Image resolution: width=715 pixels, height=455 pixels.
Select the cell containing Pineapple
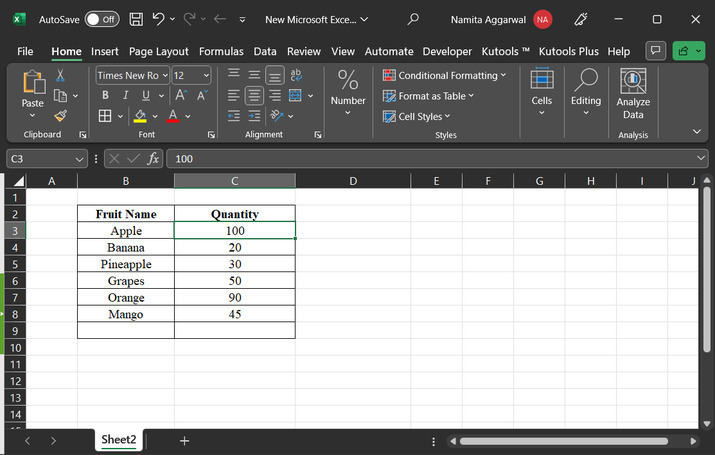click(x=126, y=264)
